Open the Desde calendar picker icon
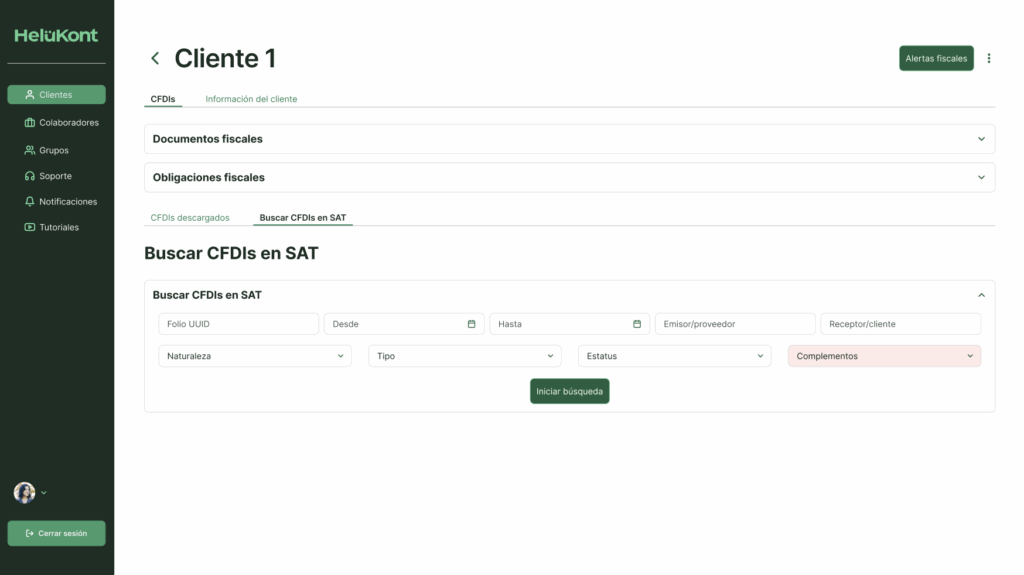 pyautogui.click(x=471, y=324)
